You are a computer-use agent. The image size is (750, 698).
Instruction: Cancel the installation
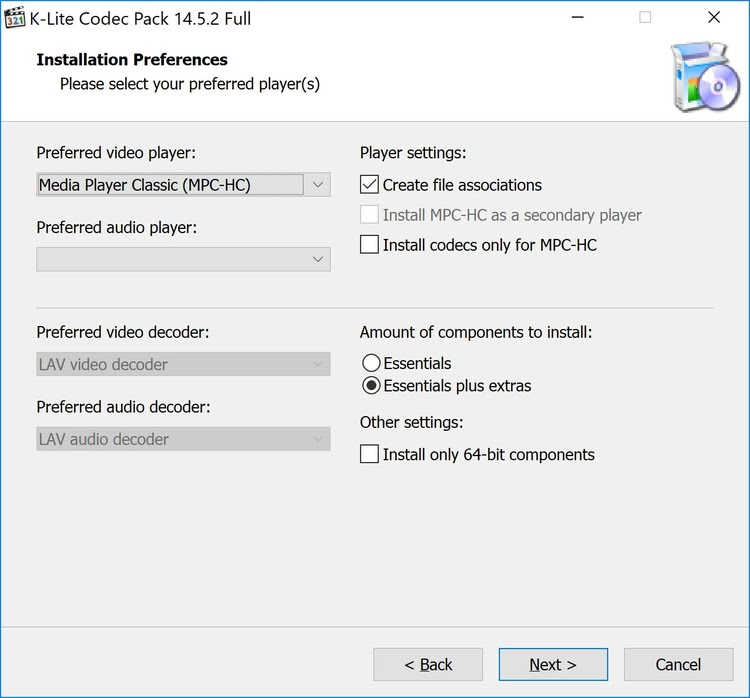(x=679, y=665)
